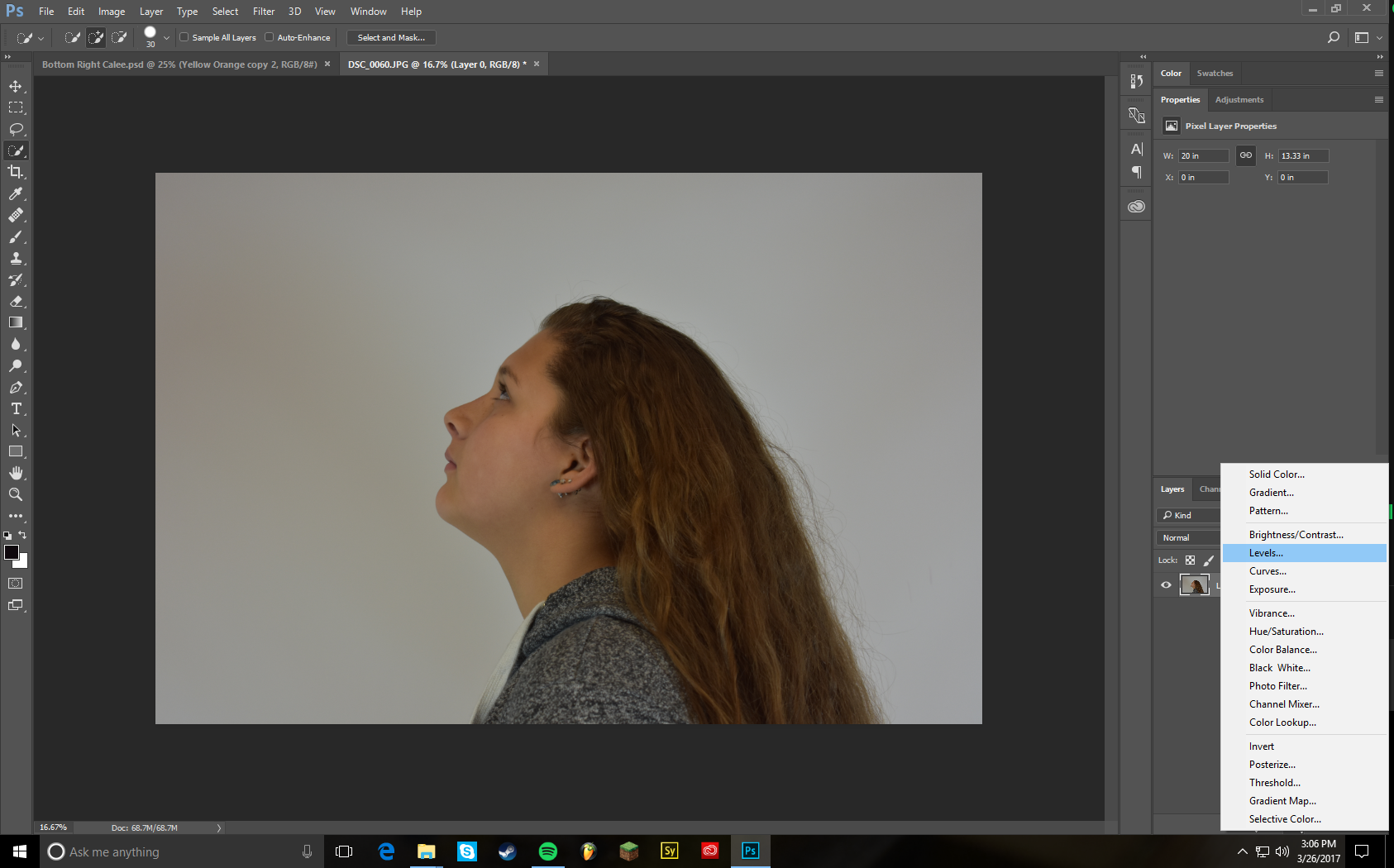The height and width of the screenshot is (868, 1394).
Task: Select the Quick Selection tool in toolbox
Action: pyautogui.click(x=16, y=150)
